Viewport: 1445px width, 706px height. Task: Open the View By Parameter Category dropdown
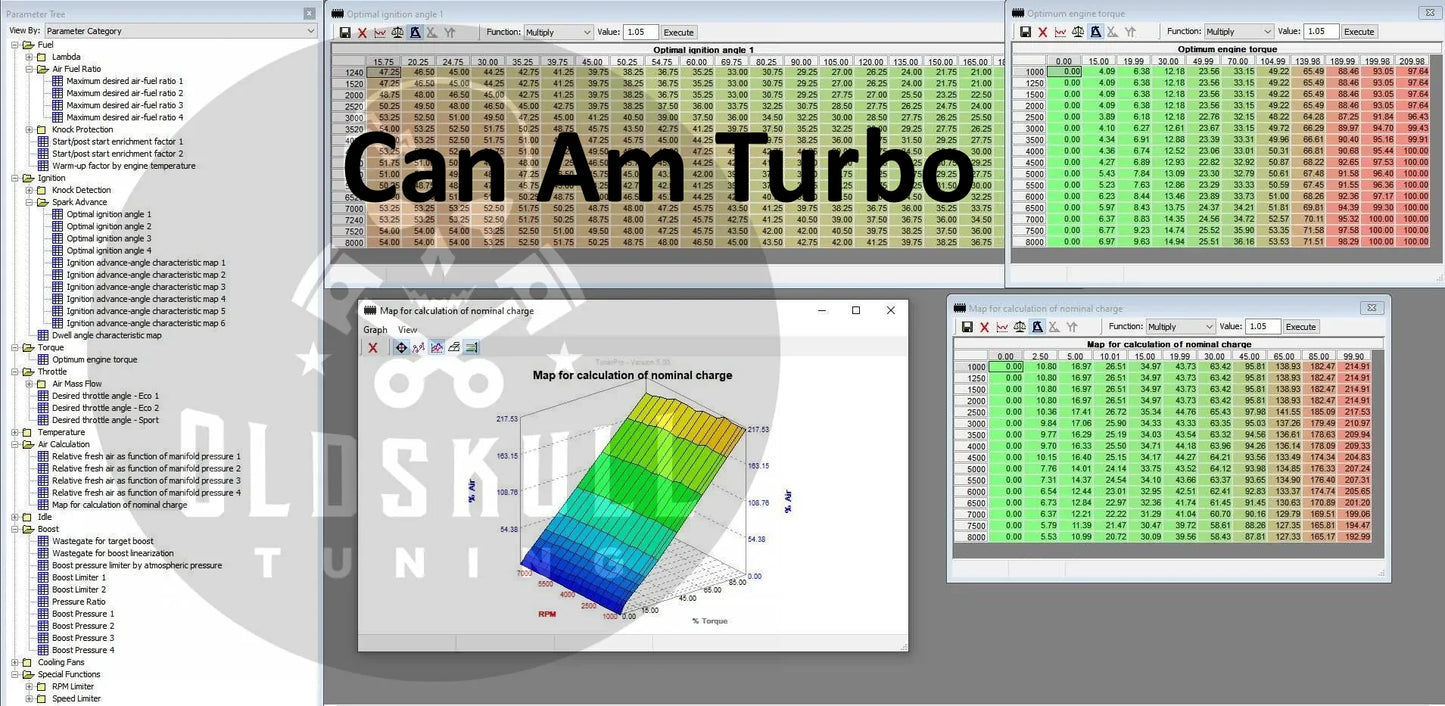click(180, 31)
